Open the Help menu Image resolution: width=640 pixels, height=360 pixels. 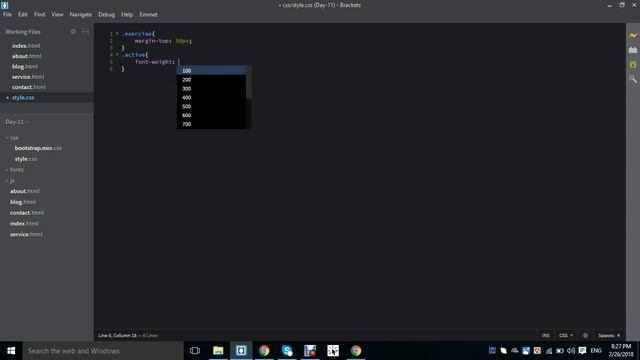coord(127,14)
